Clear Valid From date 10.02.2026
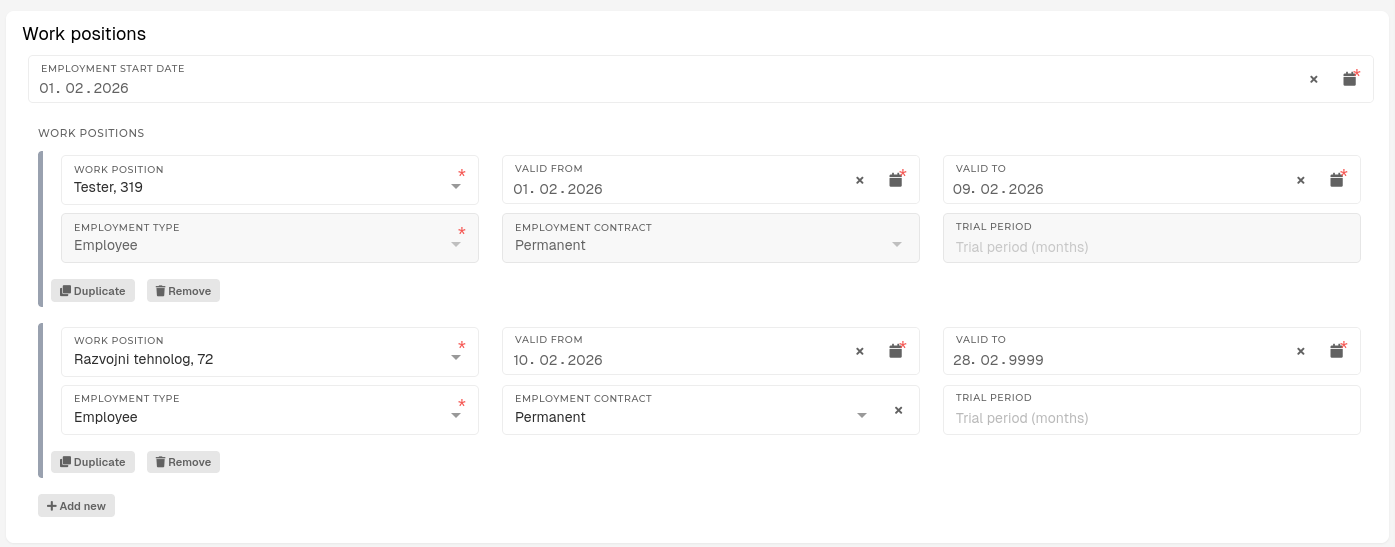 tap(859, 351)
